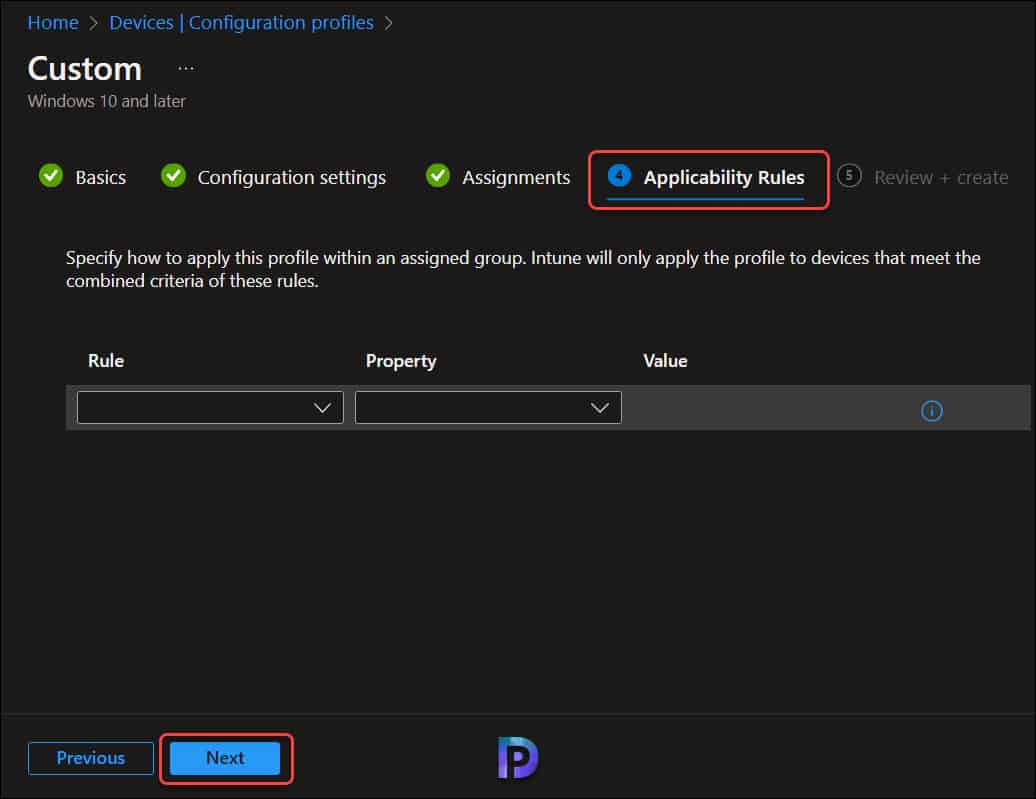Image resolution: width=1036 pixels, height=799 pixels.
Task: Go to Home breadcrumb link
Action: (x=53, y=22)
